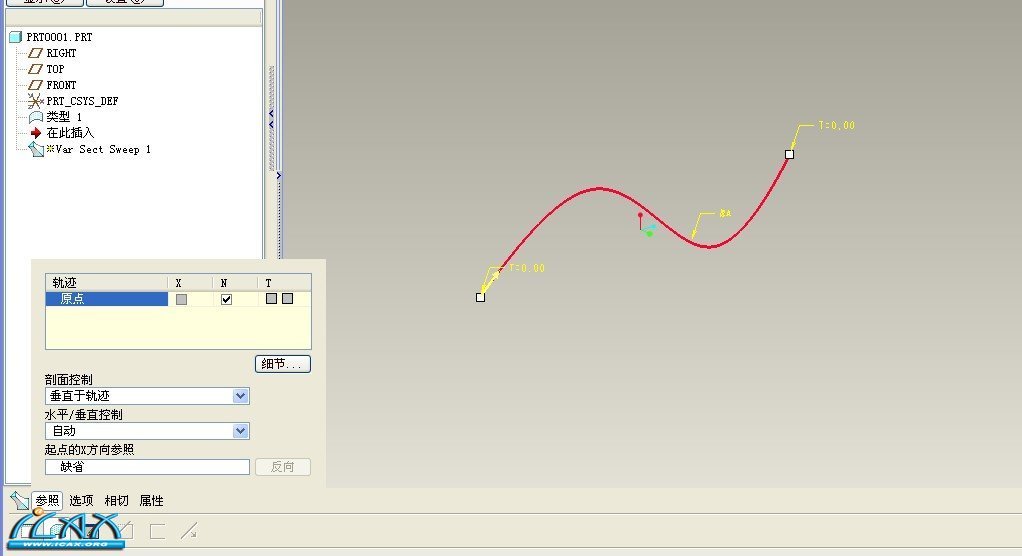Toggle second T checkbox for 原点

[287, 299]
